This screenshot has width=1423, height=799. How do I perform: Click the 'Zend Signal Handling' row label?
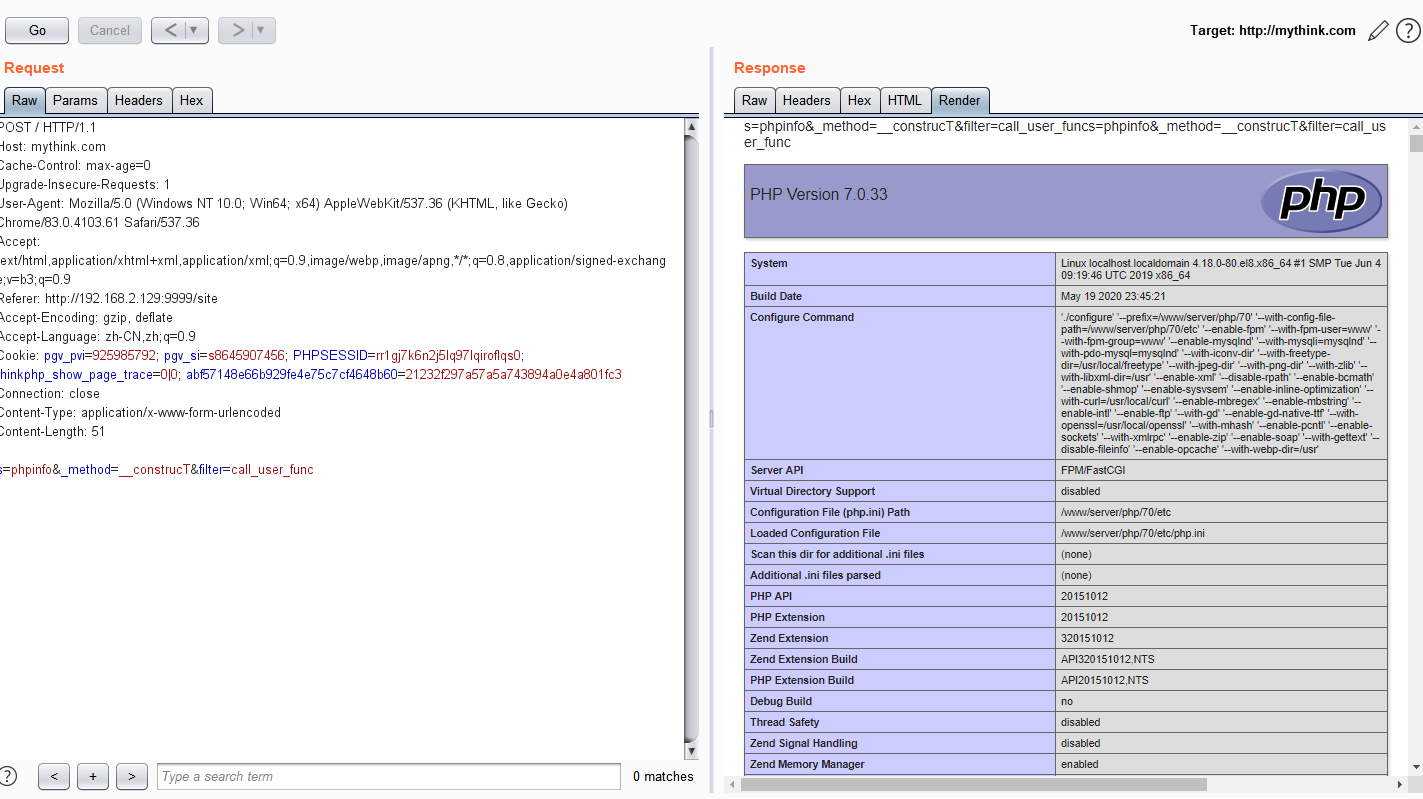tap(804, 743)
